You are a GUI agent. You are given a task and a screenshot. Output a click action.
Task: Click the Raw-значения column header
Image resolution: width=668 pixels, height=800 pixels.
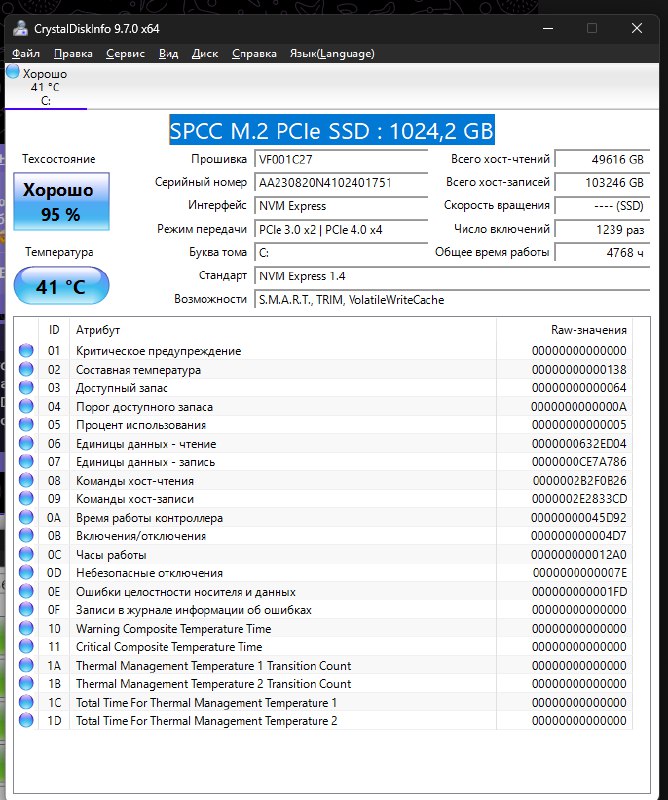coord(589,330)
